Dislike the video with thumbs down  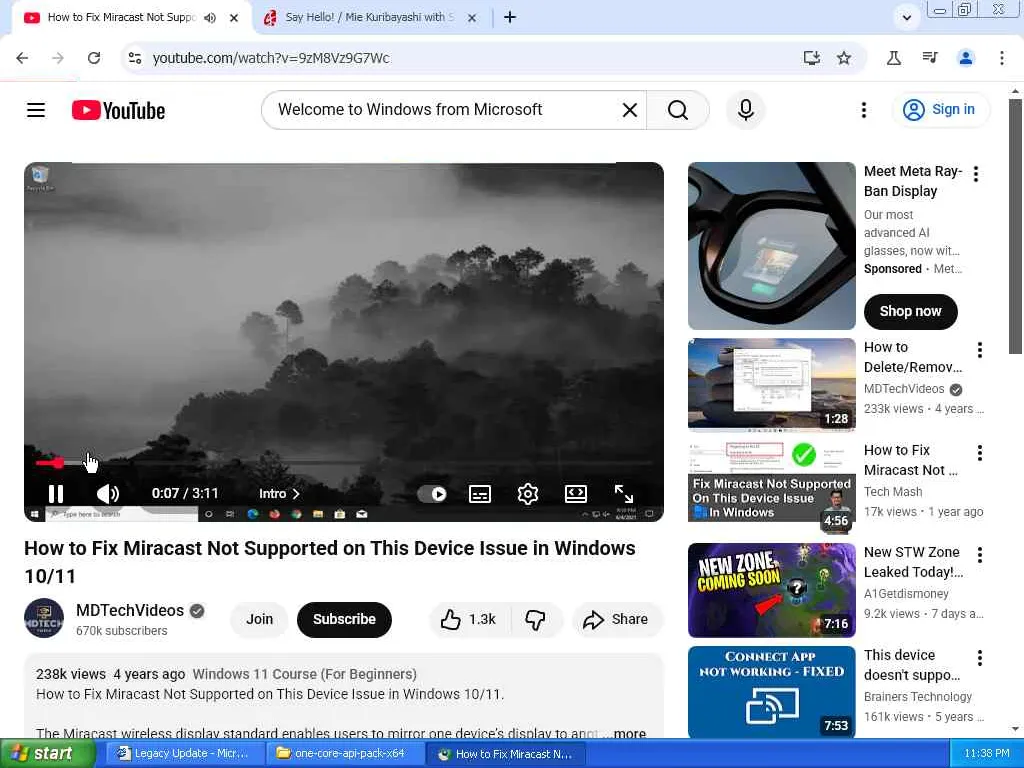click(x=536, y=619)
